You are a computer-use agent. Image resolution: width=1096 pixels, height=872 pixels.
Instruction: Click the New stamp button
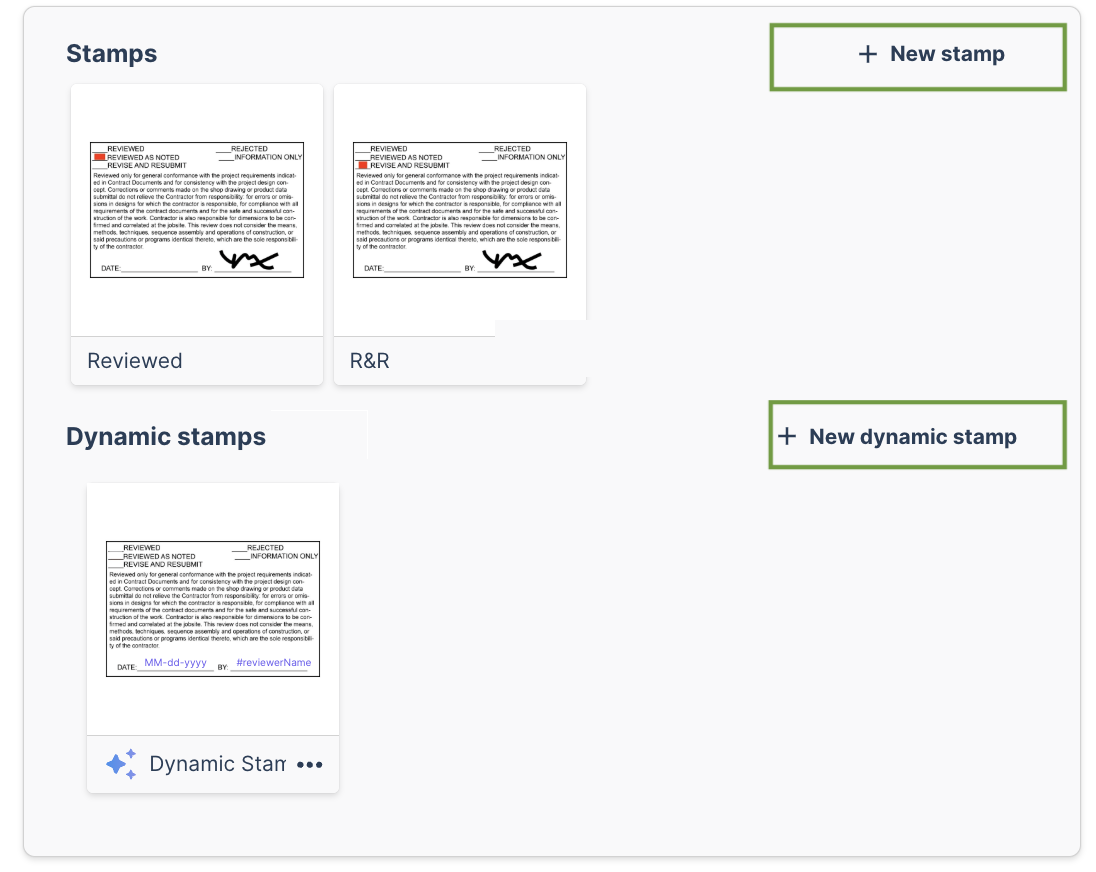pos(918,57)
